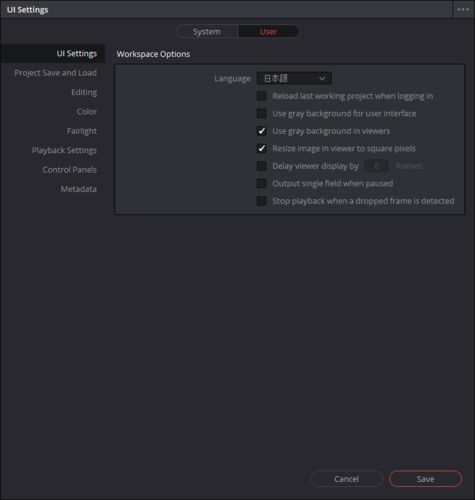Click the Save button

(x=425, y=479)
